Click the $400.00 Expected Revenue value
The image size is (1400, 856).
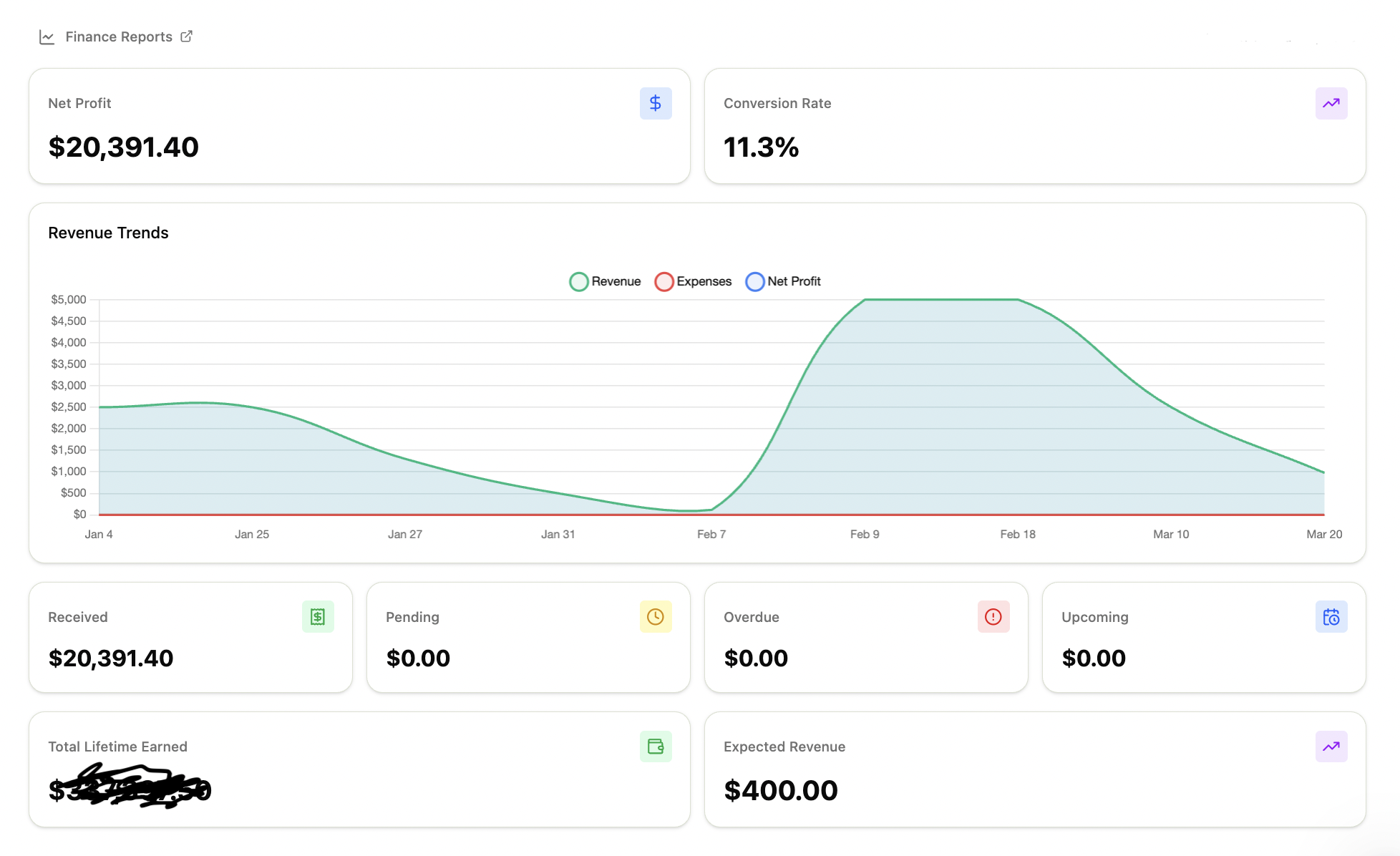[x=780, y=790]
